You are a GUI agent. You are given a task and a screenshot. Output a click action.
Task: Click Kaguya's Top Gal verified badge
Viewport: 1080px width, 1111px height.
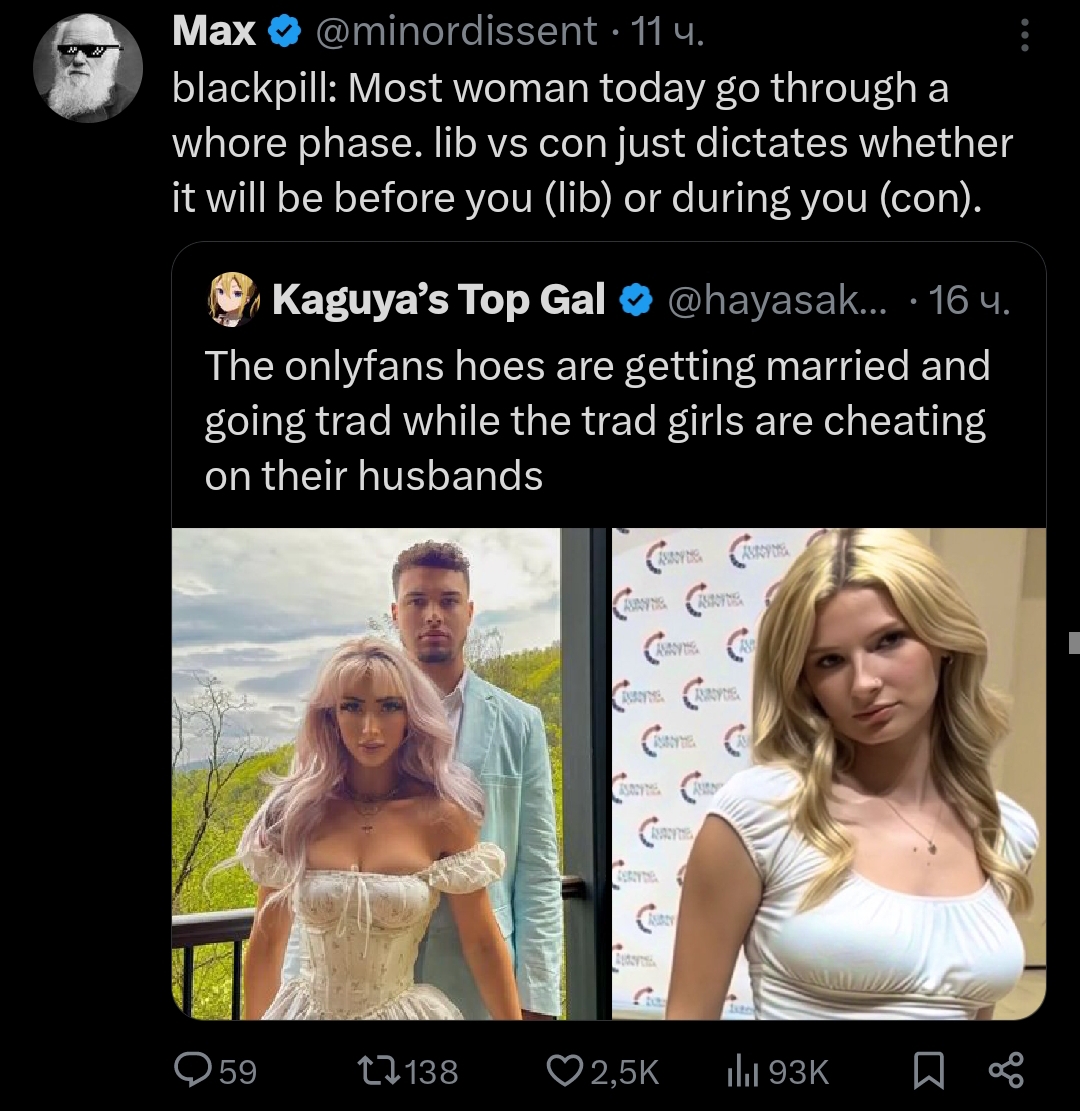click(x=636, y=300)
